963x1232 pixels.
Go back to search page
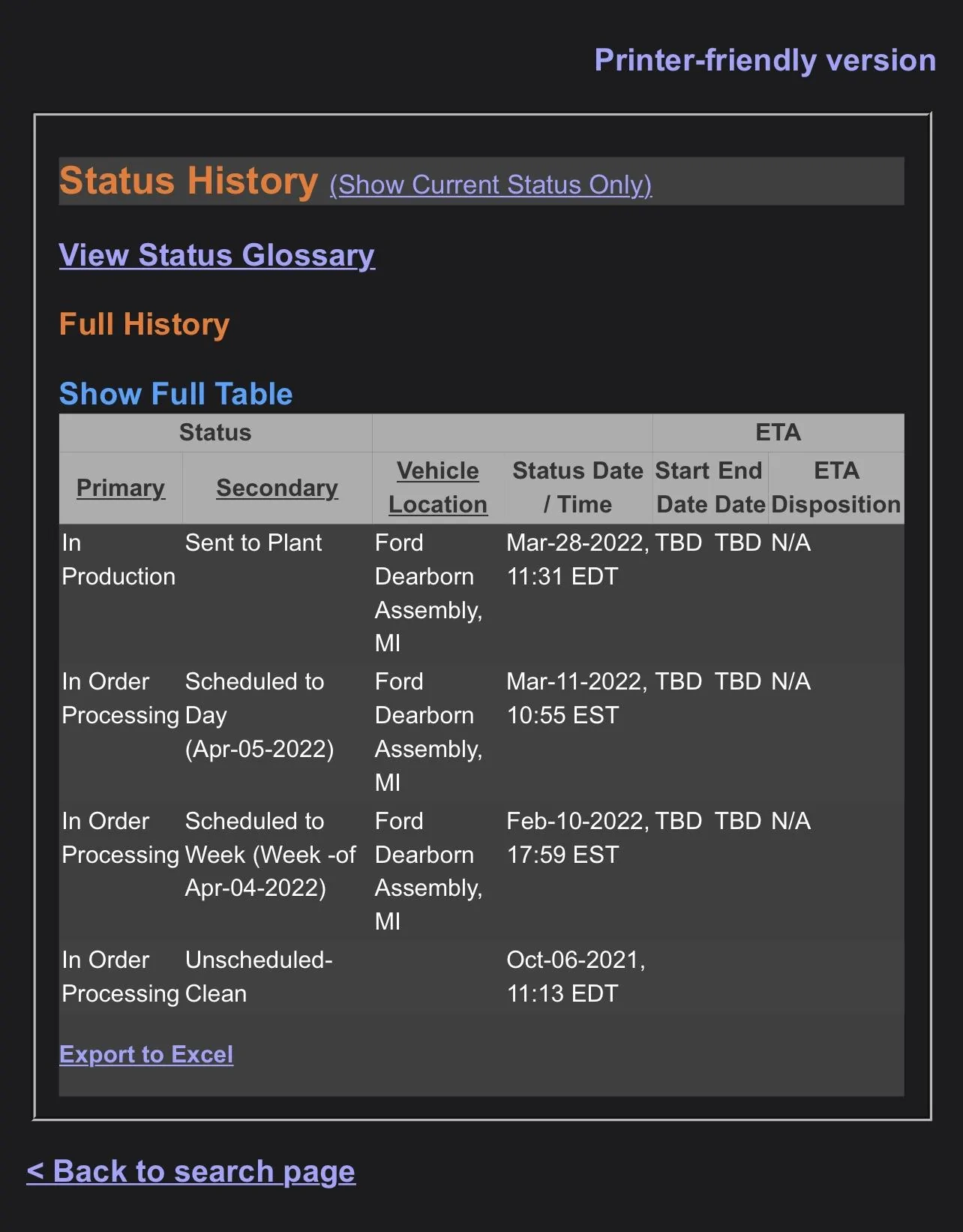tap(190, 1171)
